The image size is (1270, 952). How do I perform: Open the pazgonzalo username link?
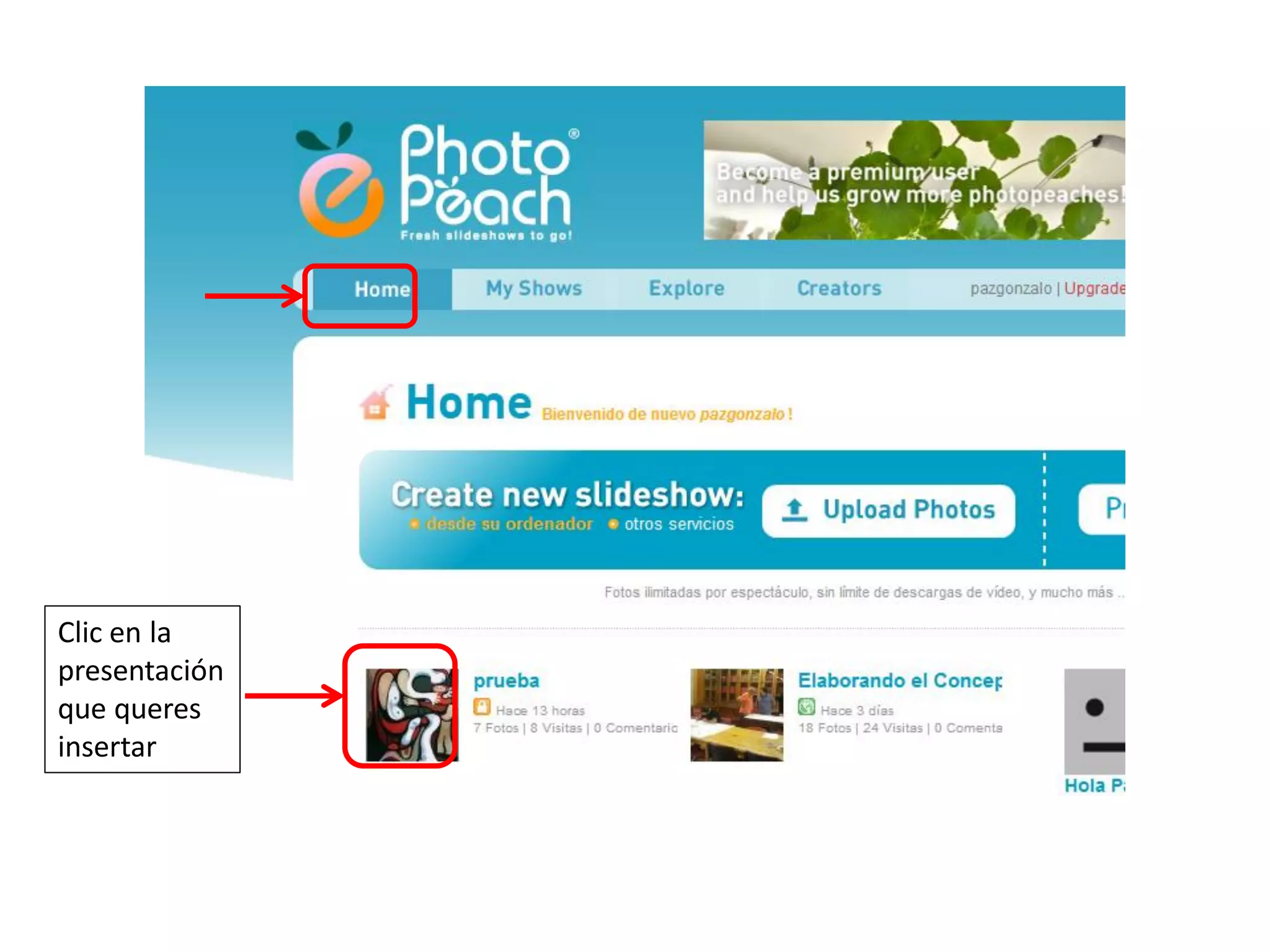1011,288
